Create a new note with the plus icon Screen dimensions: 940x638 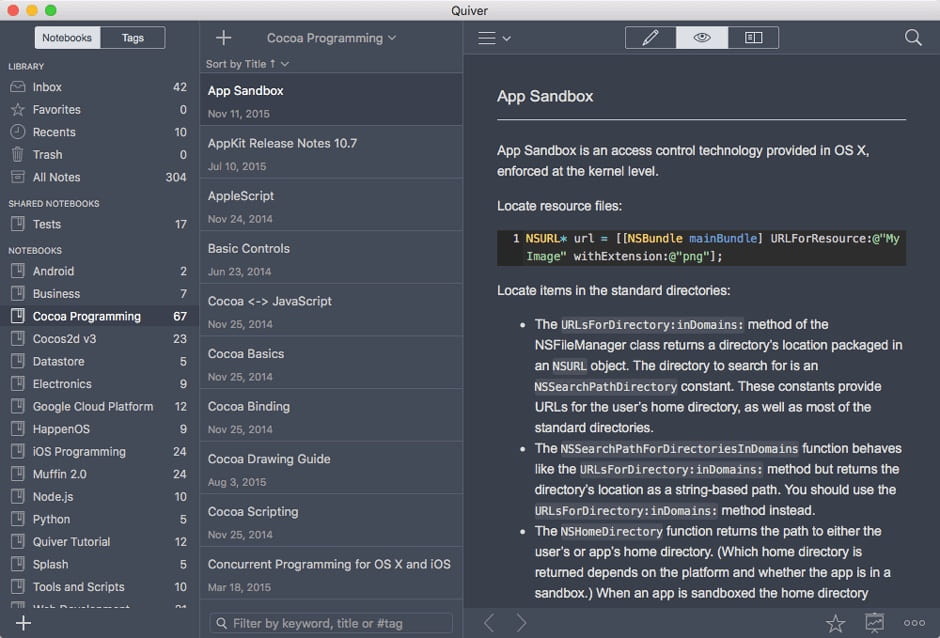pos(224,38)
